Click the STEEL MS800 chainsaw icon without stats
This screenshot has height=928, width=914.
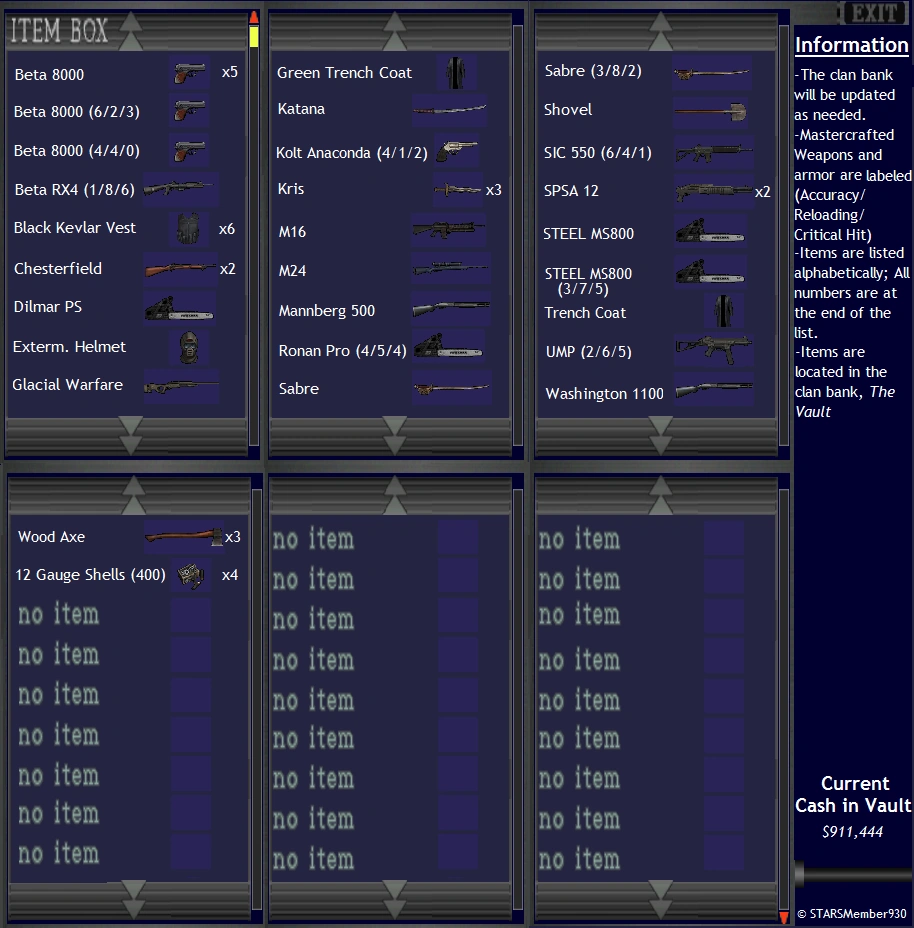712,232
